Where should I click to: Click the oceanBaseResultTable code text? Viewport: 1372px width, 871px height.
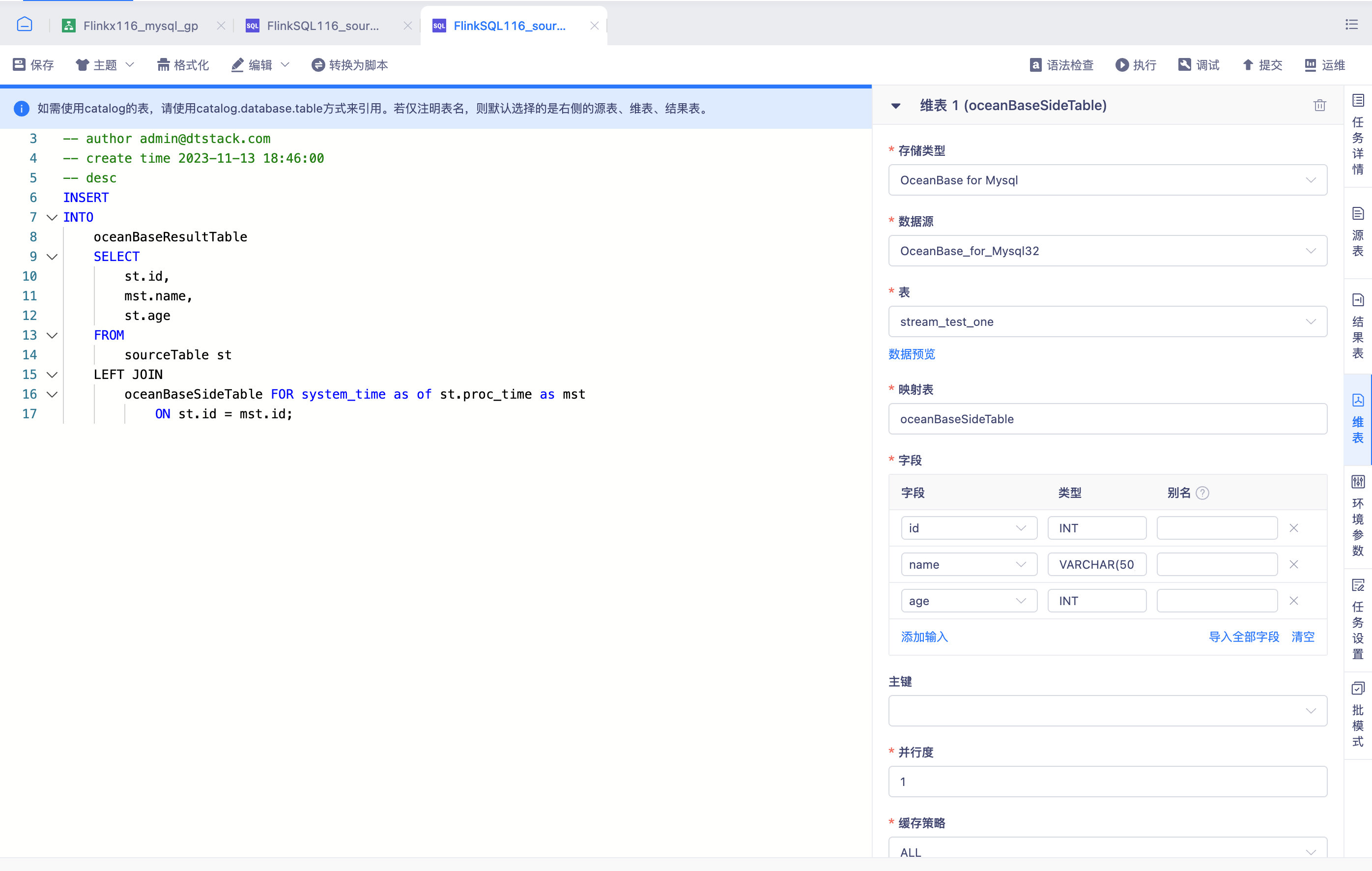click(171, 237)
